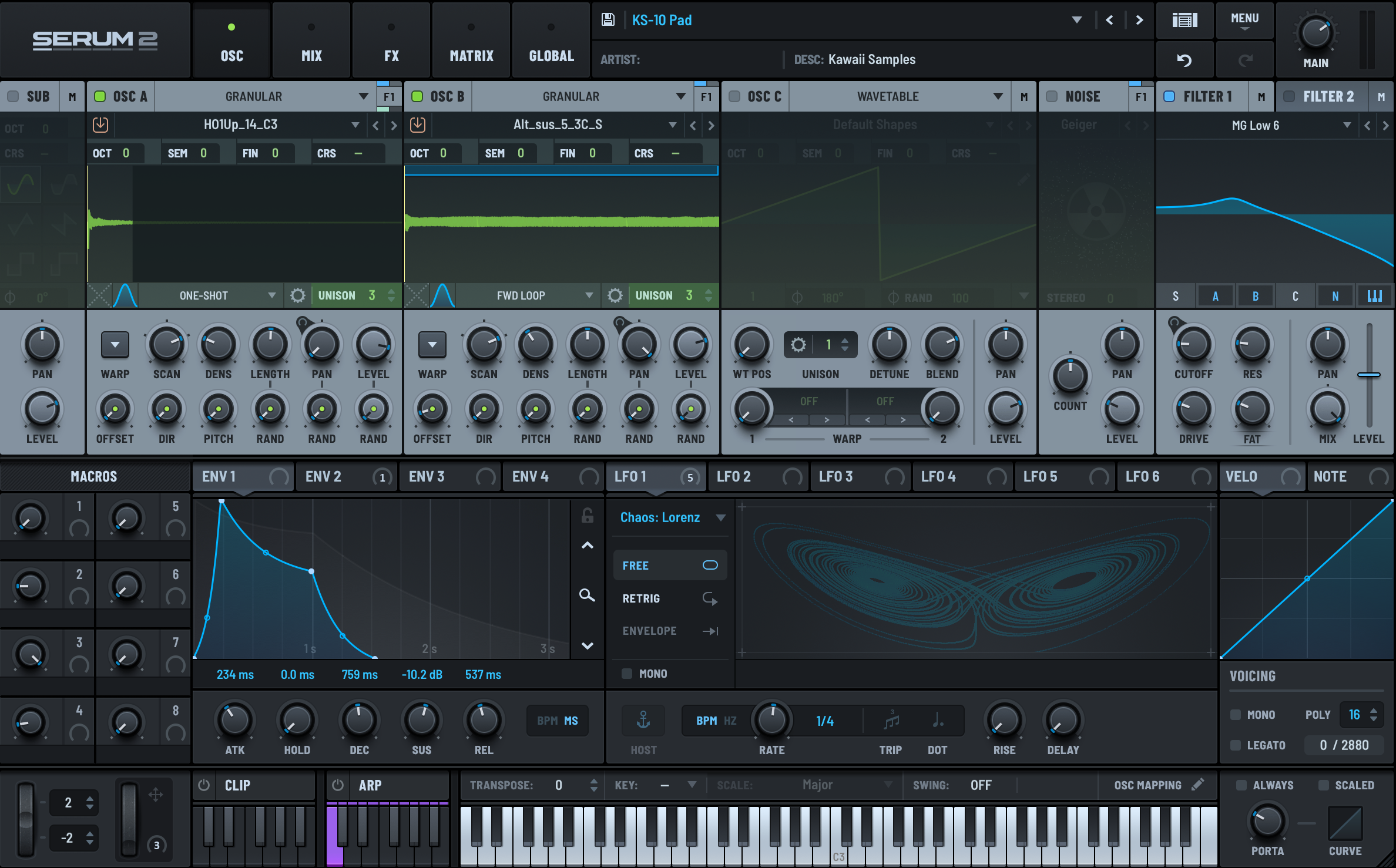The width and height of the screenshot is (1396, 868).
Task: Open OSC A granular settings gear
Action: (298, 295)
